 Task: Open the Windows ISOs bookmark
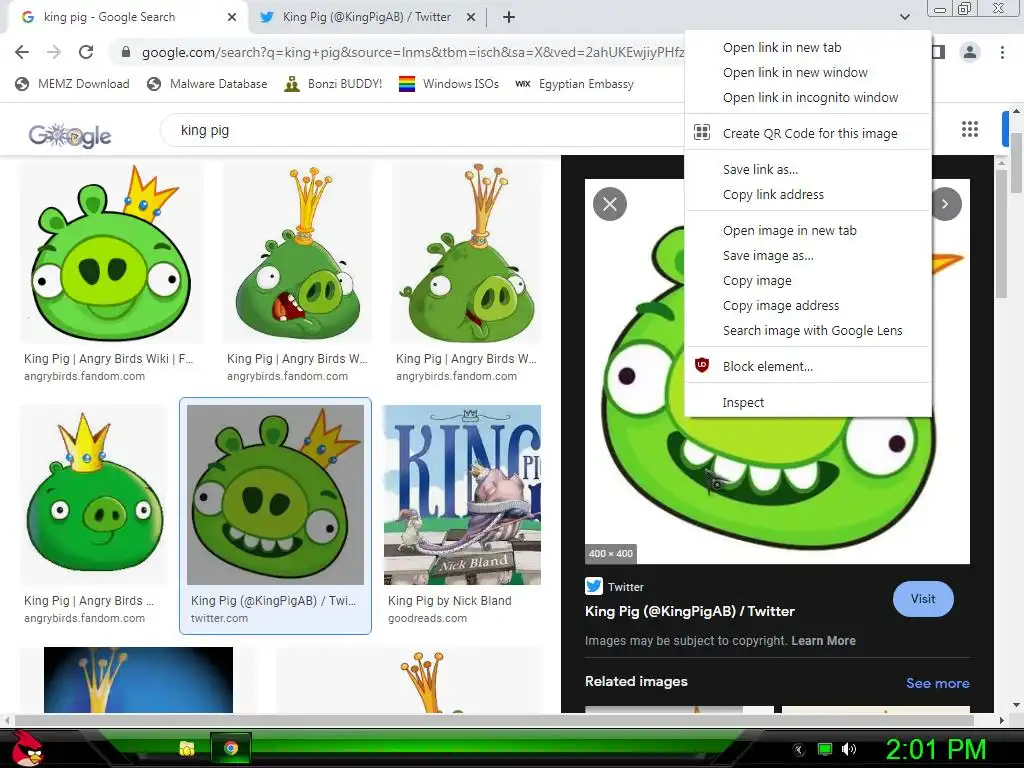click(449, 84)
